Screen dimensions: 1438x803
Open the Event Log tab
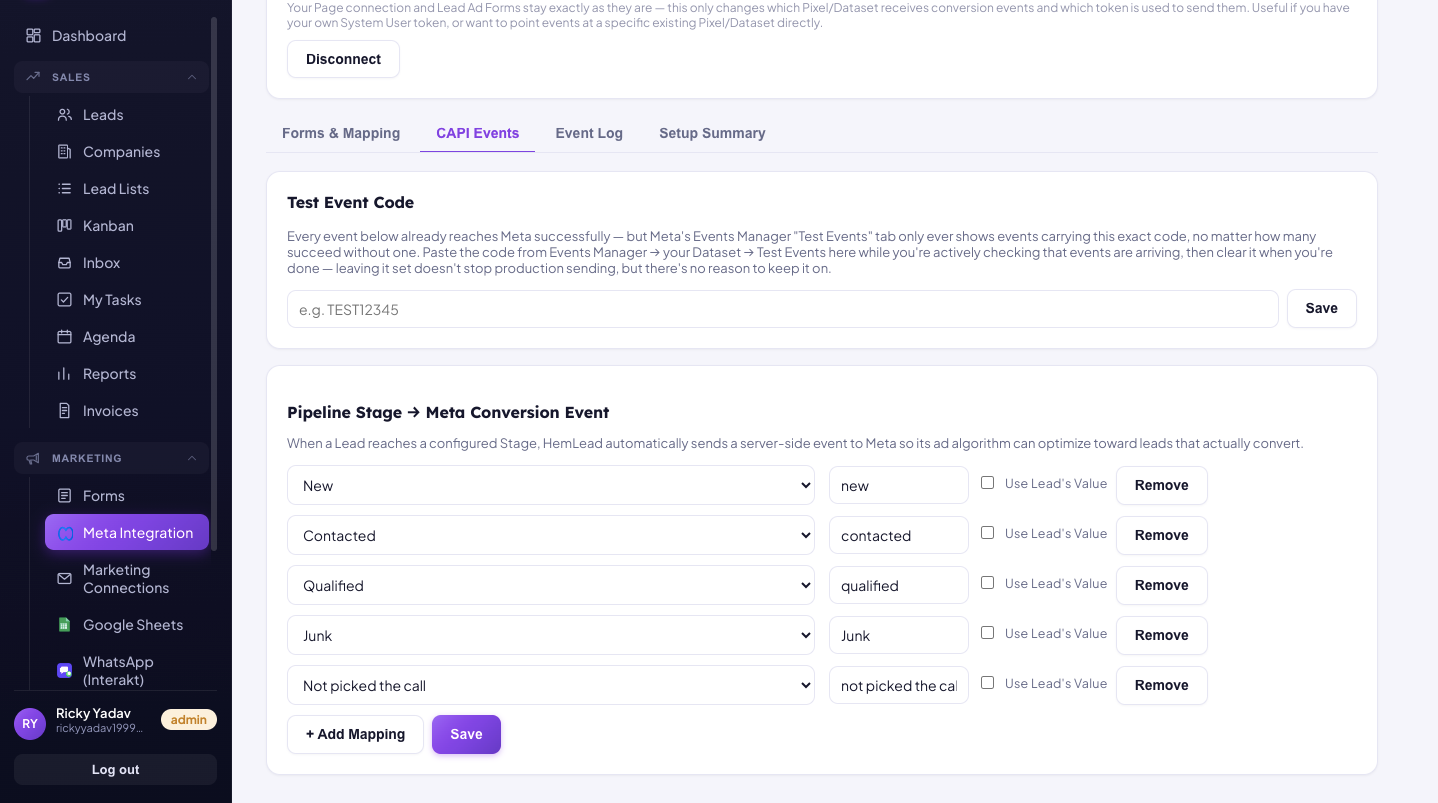[x=589, y=133]
